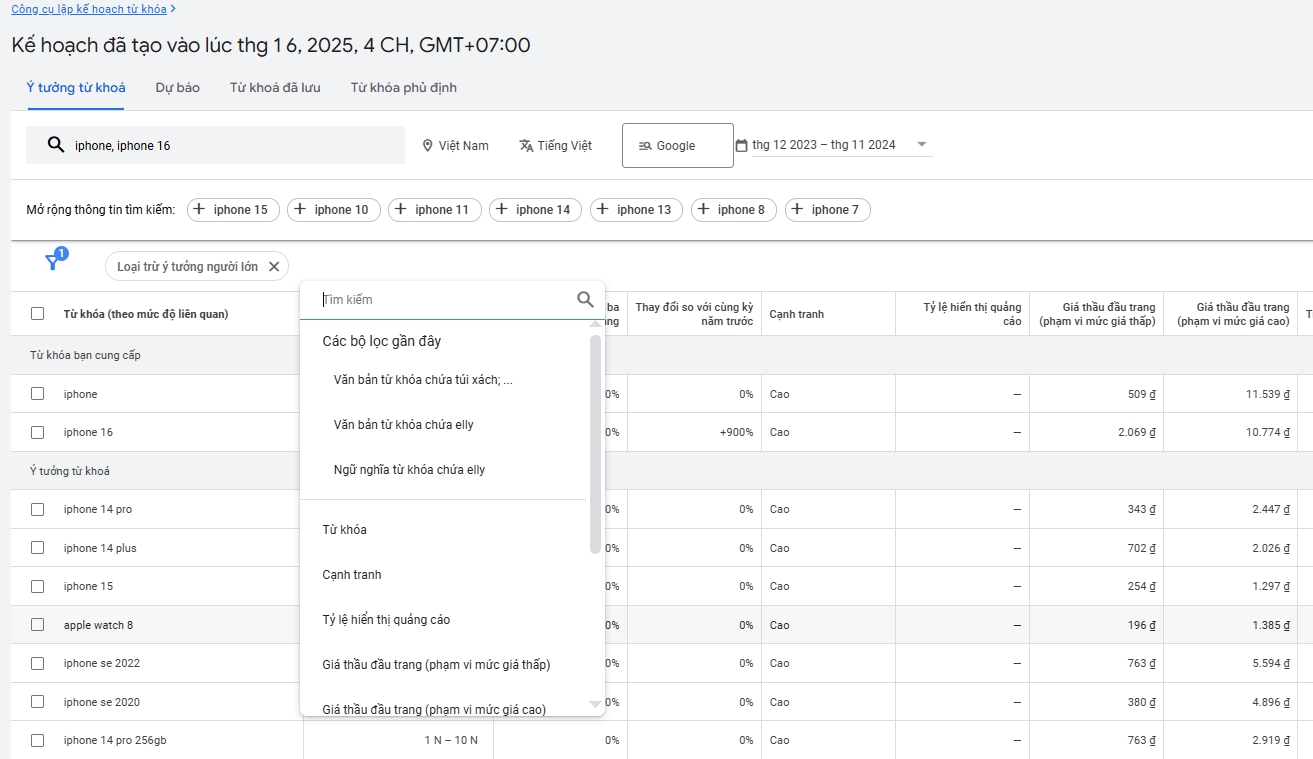
Task: Tick the iphone 15 row checkbox
Action: 38,586
